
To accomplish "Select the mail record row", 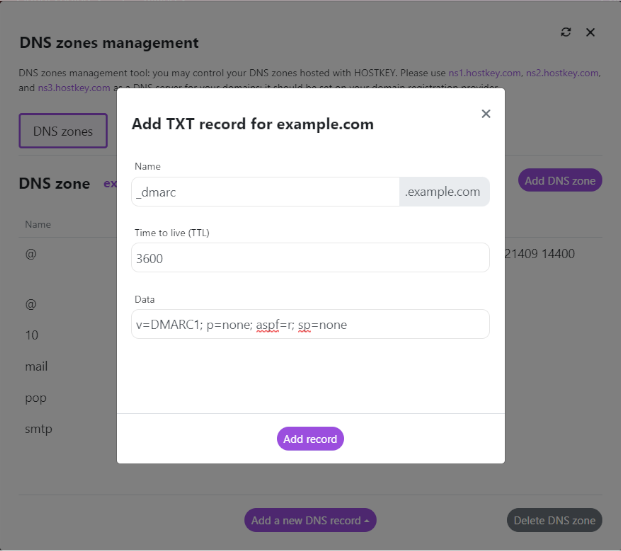I will (37, 367).
